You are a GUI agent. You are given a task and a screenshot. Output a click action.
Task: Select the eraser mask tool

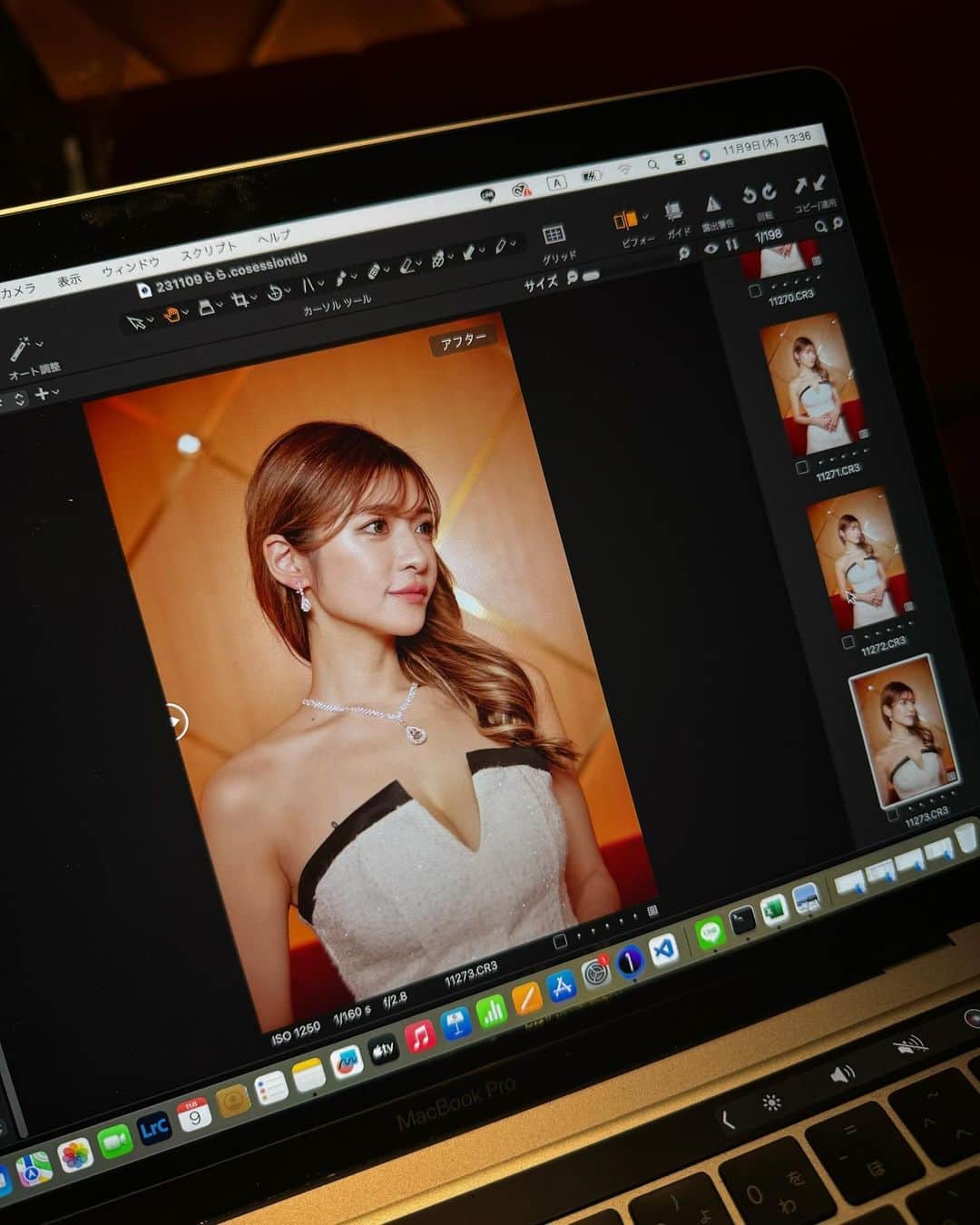point(407,264)
